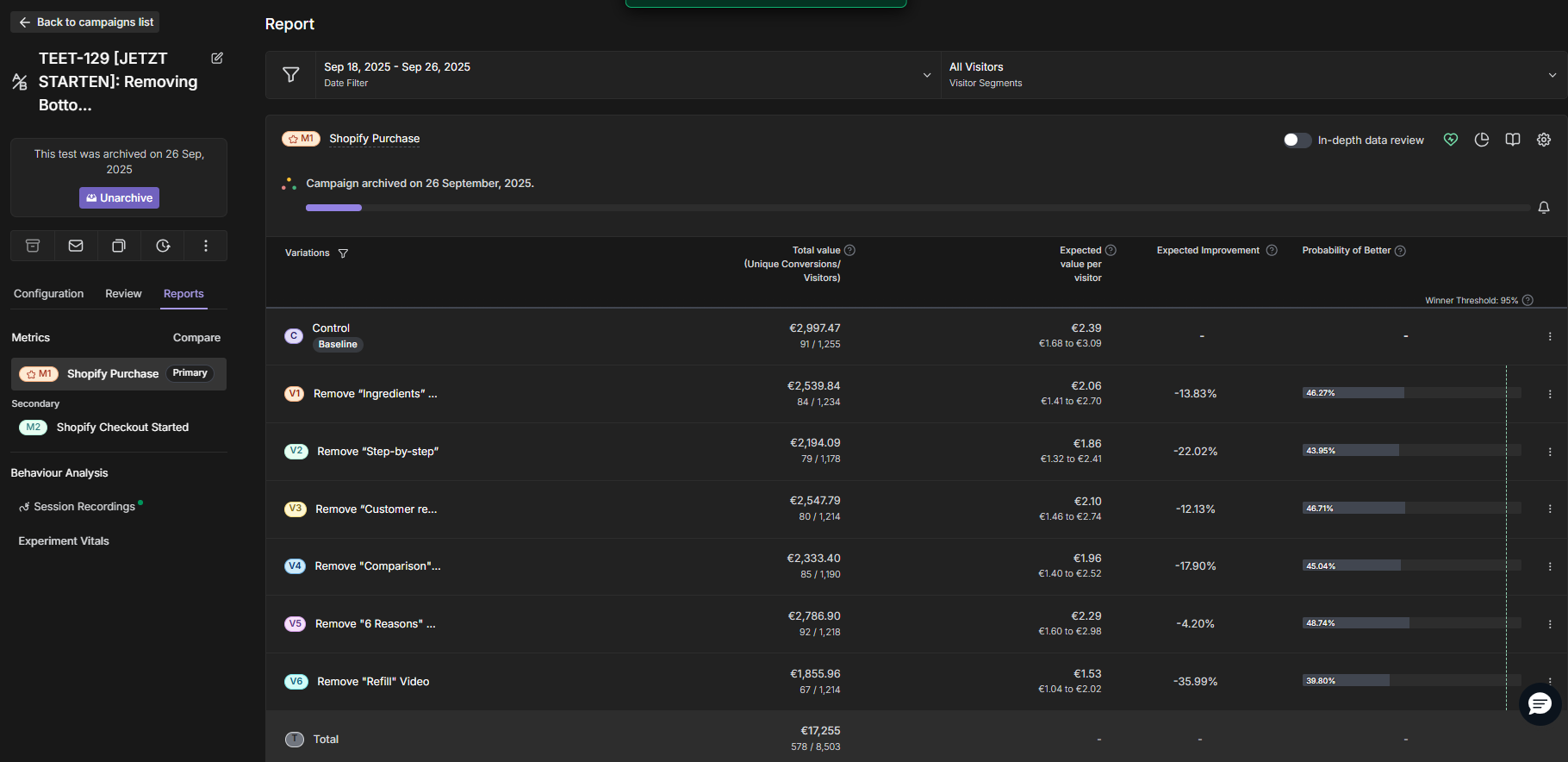1568x762 pixels.
Task: Click the Compare link
Action: (196, 338)
